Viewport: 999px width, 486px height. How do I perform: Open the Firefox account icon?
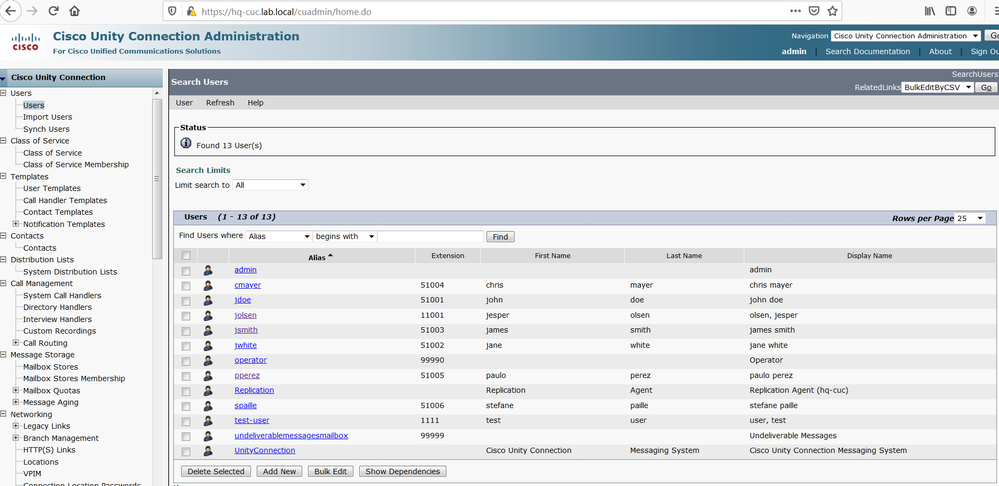[x=972, y=11]
